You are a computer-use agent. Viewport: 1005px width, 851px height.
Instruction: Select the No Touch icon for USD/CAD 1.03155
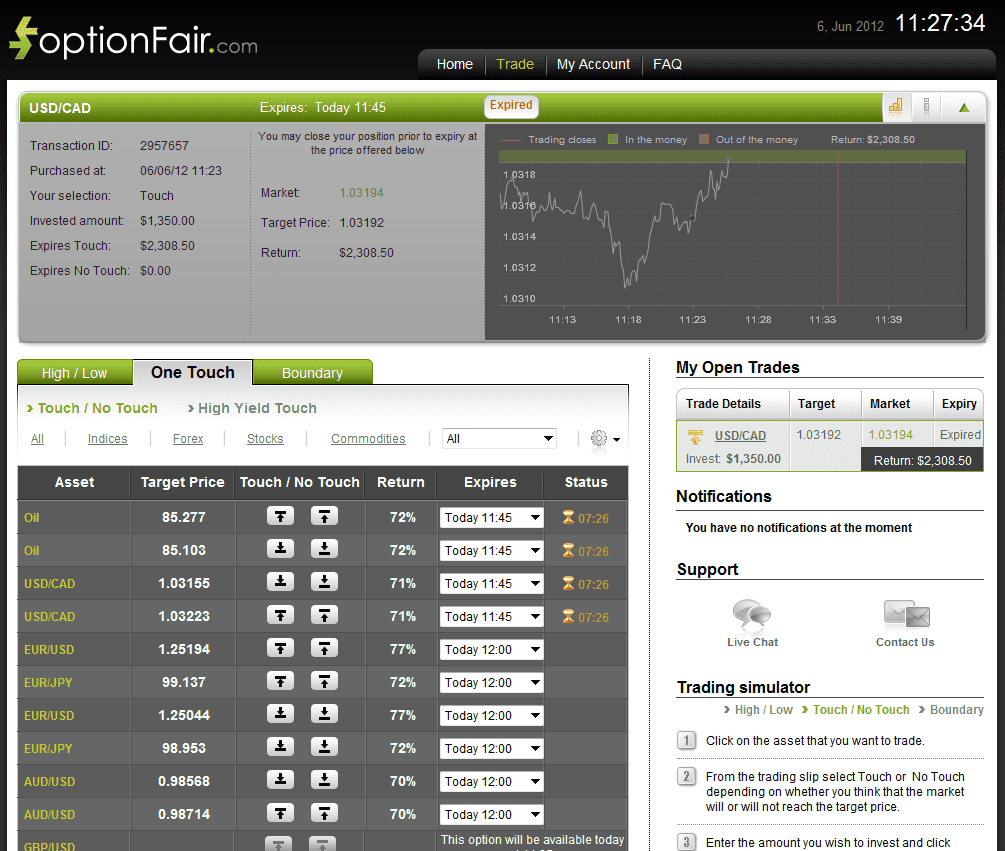tap(323, 583)
